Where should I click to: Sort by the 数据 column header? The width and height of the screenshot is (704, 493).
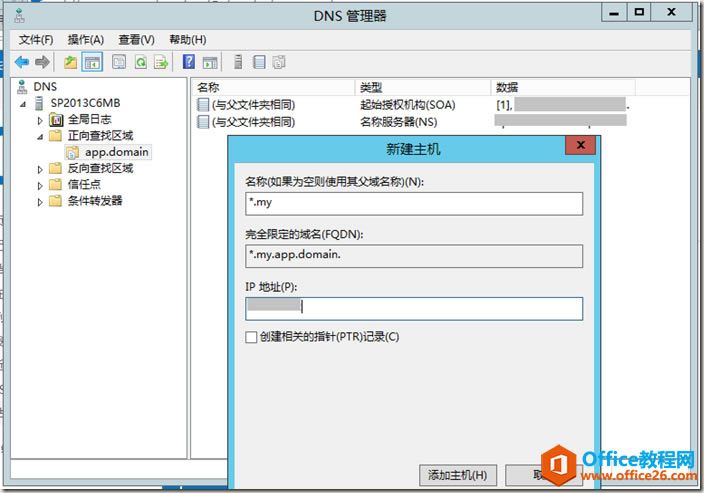563,88
